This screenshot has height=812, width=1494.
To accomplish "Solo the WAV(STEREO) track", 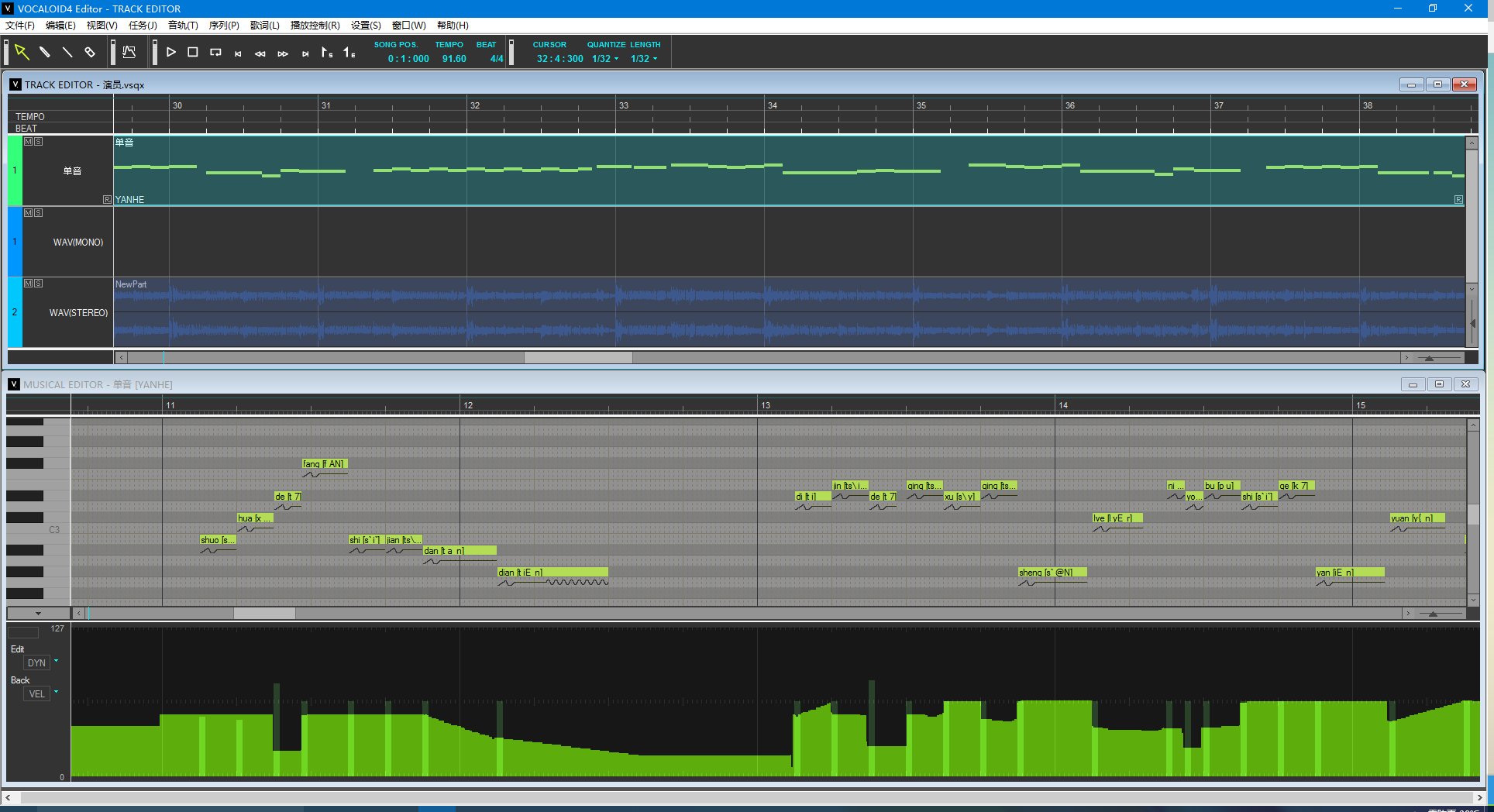I will coord(39,284).
